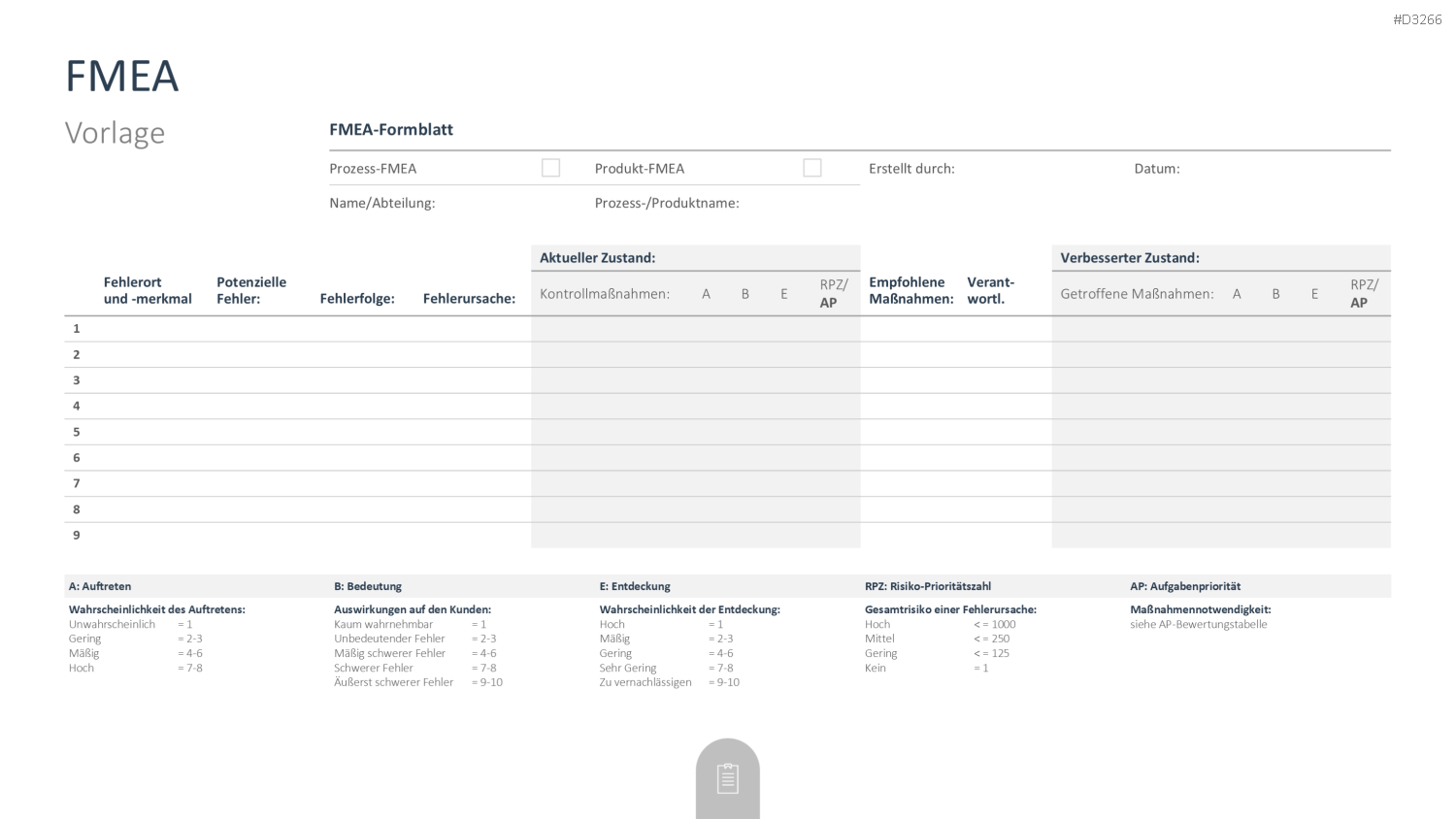Screen dimensions: 1456x819
Task: Click the #D3266 slide code
Action: coord(1417,19)
